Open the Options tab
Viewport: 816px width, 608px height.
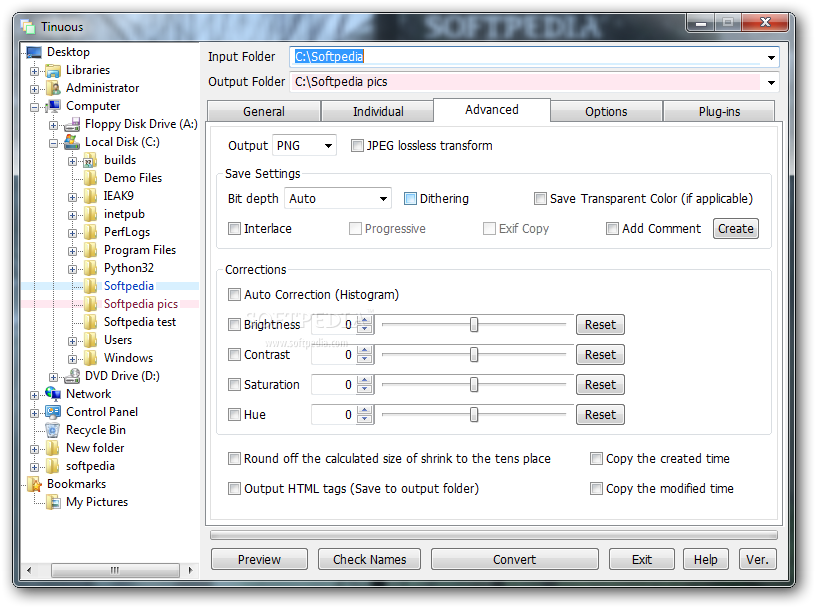coord(606,112)
